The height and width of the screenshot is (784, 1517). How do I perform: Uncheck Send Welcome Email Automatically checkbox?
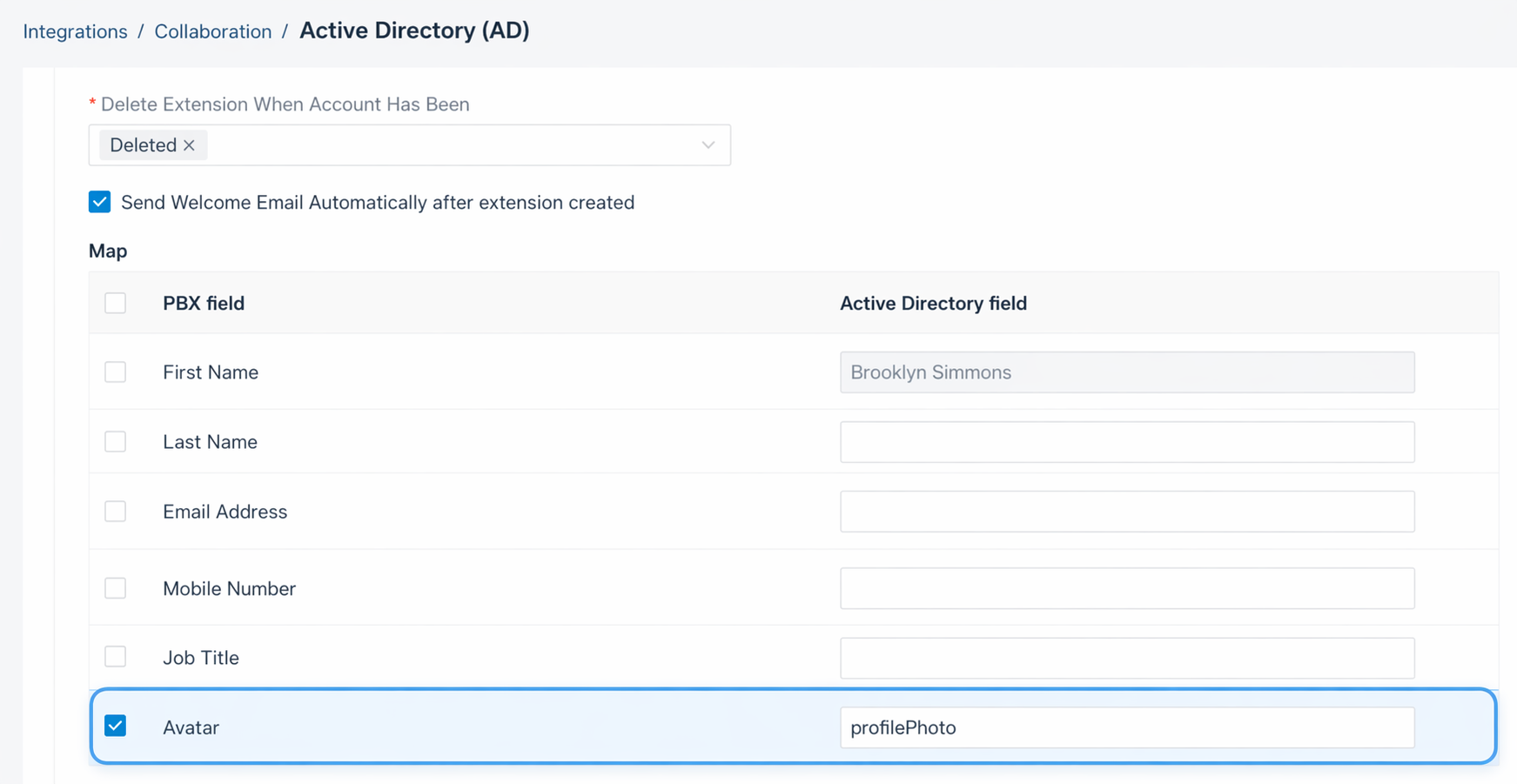click(100, 203)
